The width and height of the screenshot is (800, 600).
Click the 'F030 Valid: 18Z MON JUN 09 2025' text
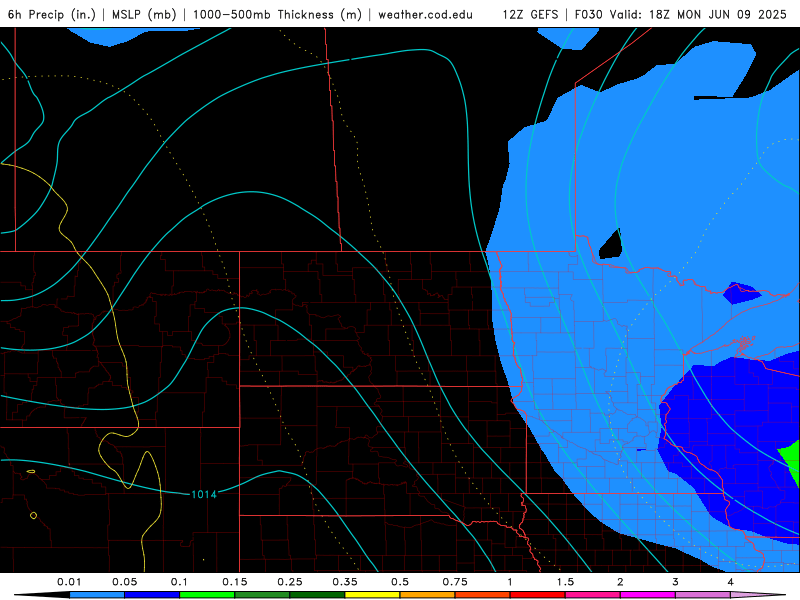(681, 15)
